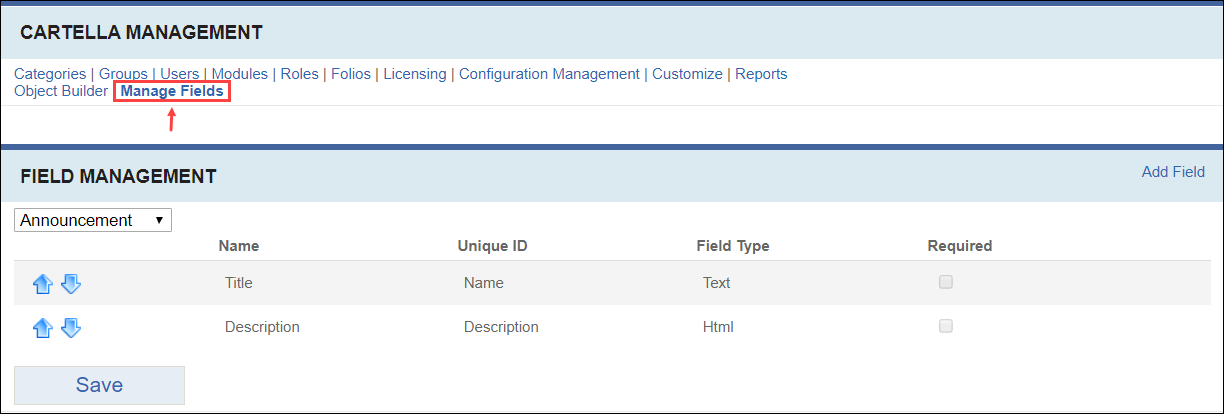Go to the Groups section
Image resolution: width=1224 pixels, height=414 pixels.
[123, 74]
